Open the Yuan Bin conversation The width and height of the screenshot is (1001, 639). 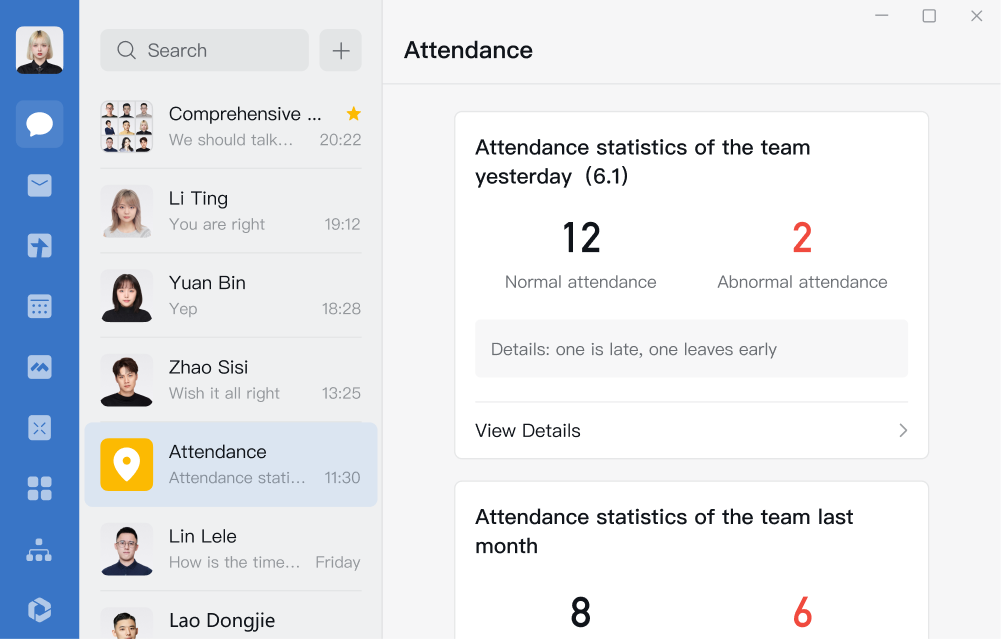click(x=231, y=295)
